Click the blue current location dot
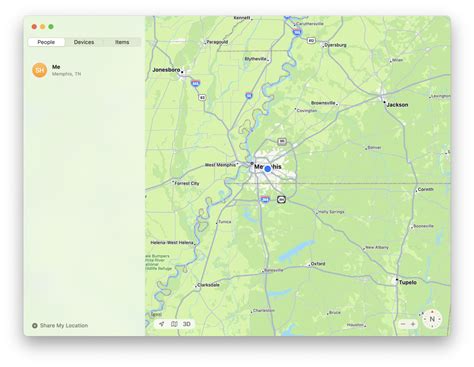The image size is (474, 367). point(268,169)
